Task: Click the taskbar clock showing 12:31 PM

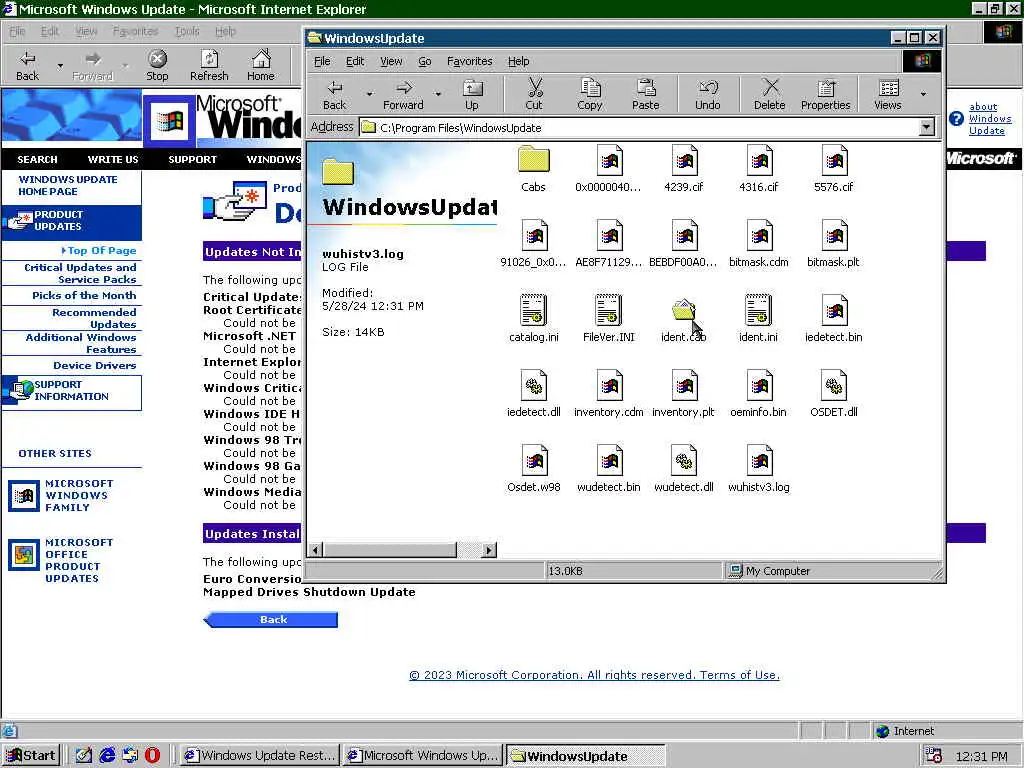Action: [x=981, y=756]
